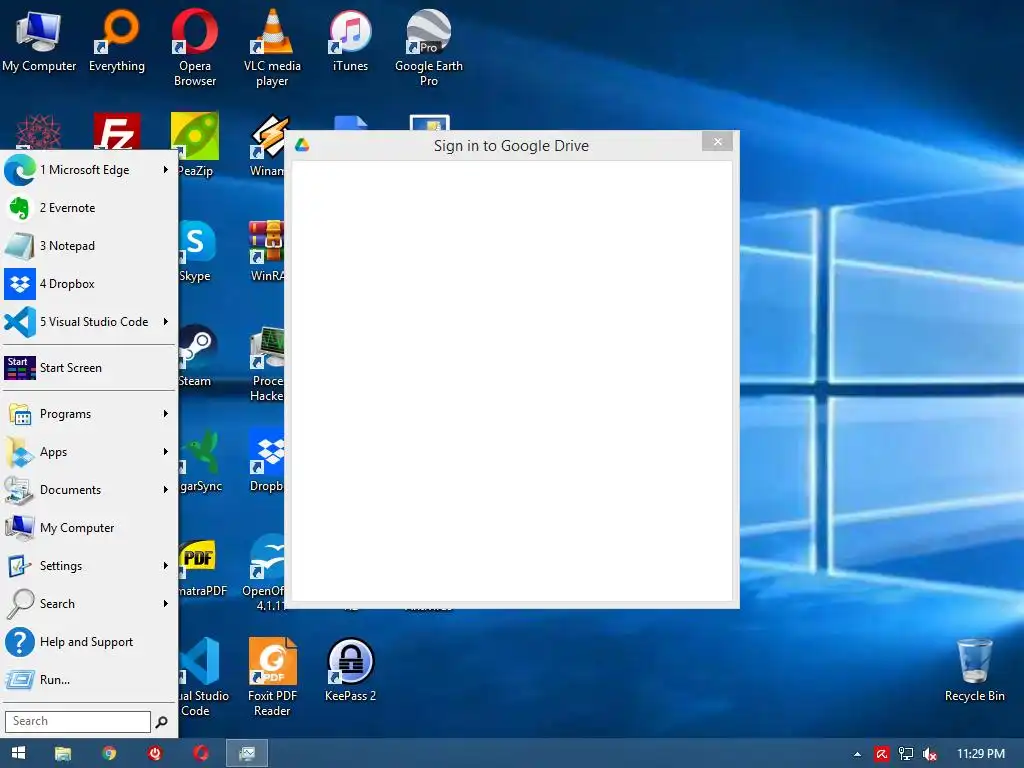This screenshot has width=1024, height=768.
Task: Expand the Search submenu arrow
Action: (x=166, y=603)
